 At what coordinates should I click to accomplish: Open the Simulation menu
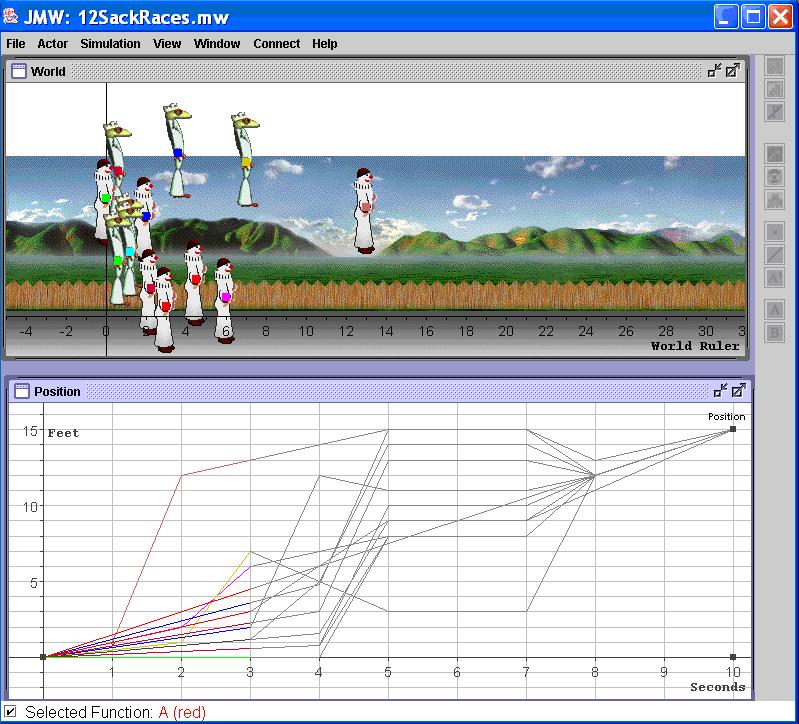point(110,44)
